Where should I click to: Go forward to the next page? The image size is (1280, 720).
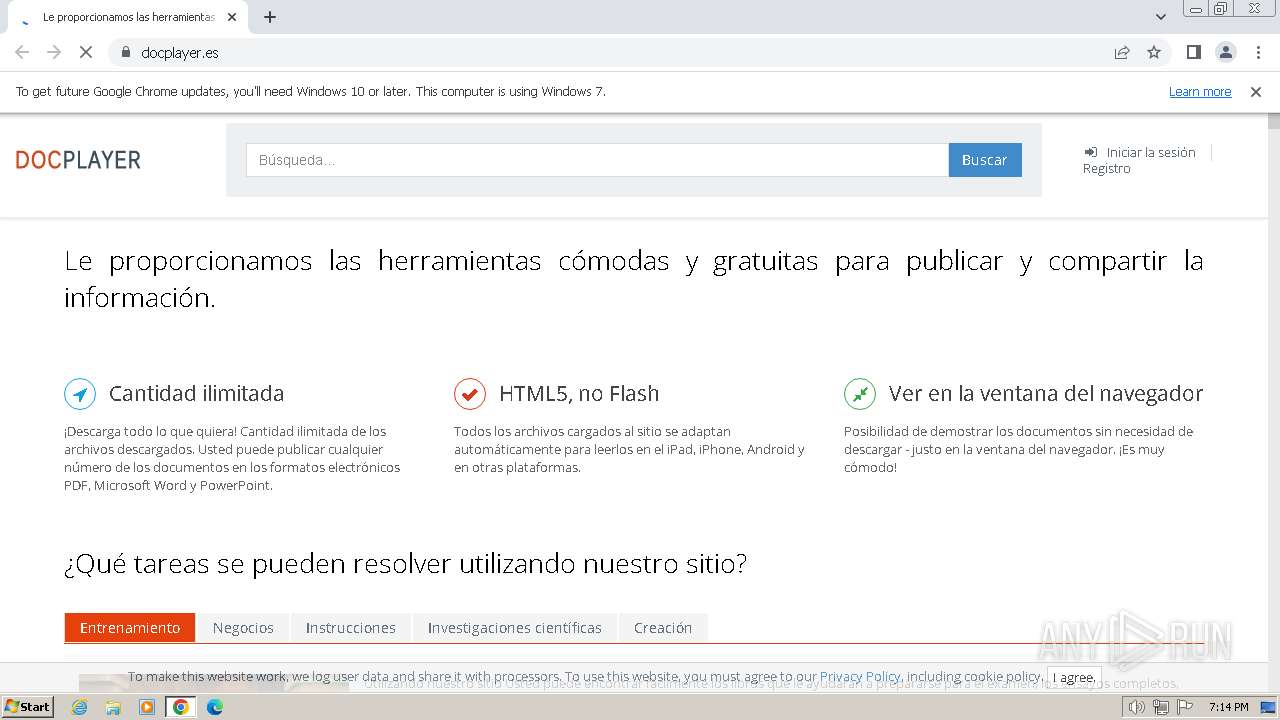pyautogui.click(x=54, y=52)
